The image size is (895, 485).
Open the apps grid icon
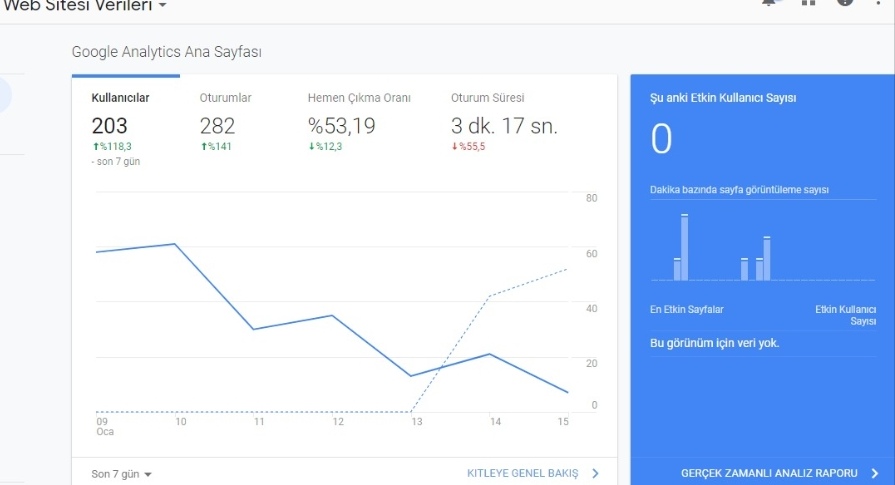808,2
